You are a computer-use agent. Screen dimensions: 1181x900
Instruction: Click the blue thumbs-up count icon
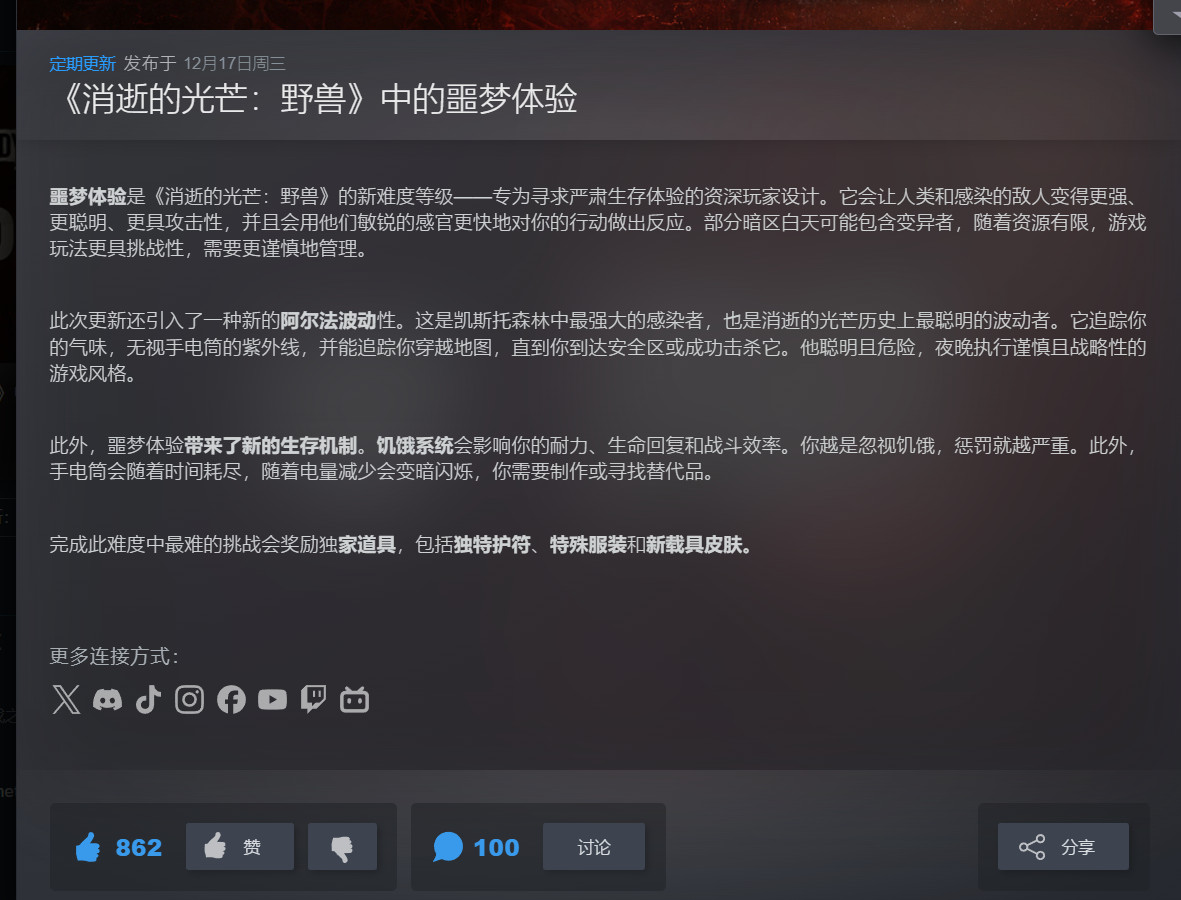click(x=88, y=847)
